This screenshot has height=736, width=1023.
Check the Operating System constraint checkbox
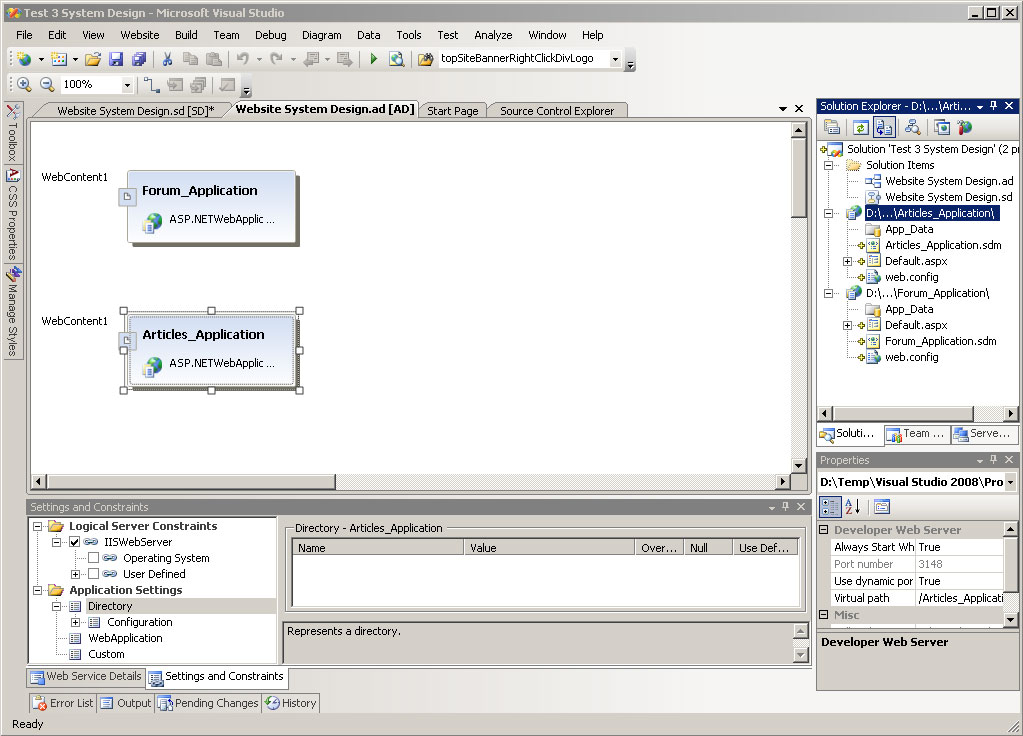click(94, 558)
